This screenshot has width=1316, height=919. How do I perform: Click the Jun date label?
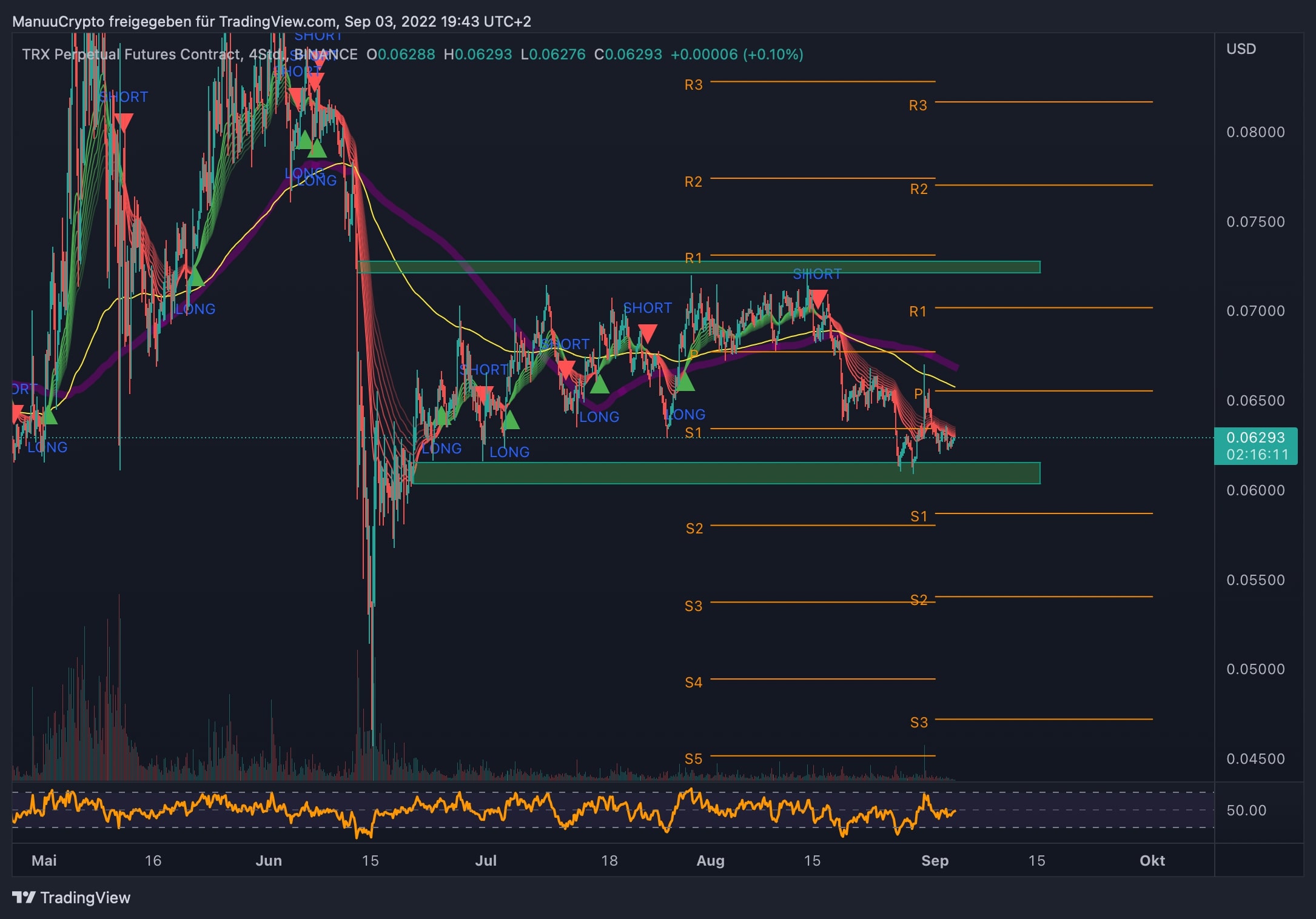coord(269,860)
